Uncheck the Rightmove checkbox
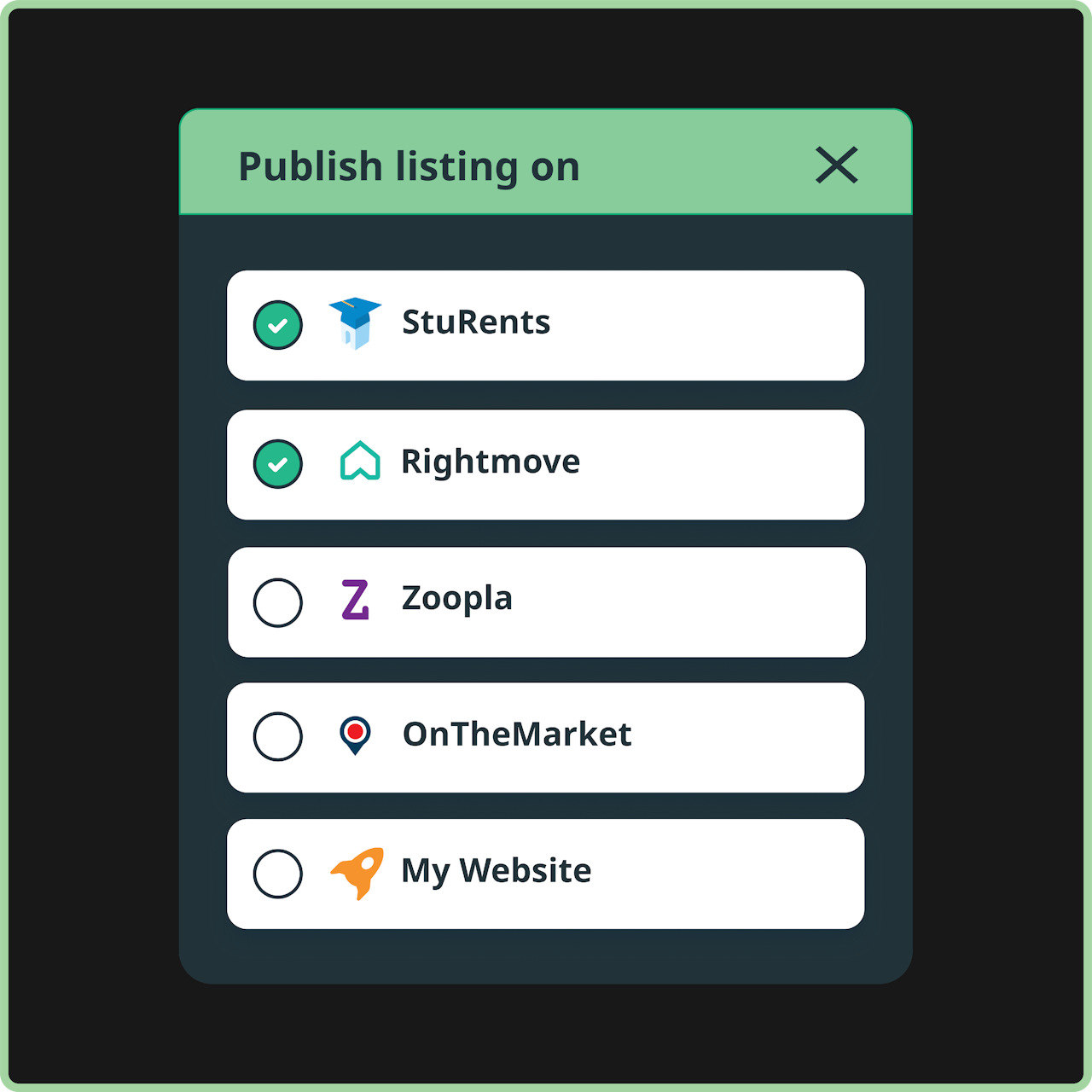 click(x=278, y=464)
